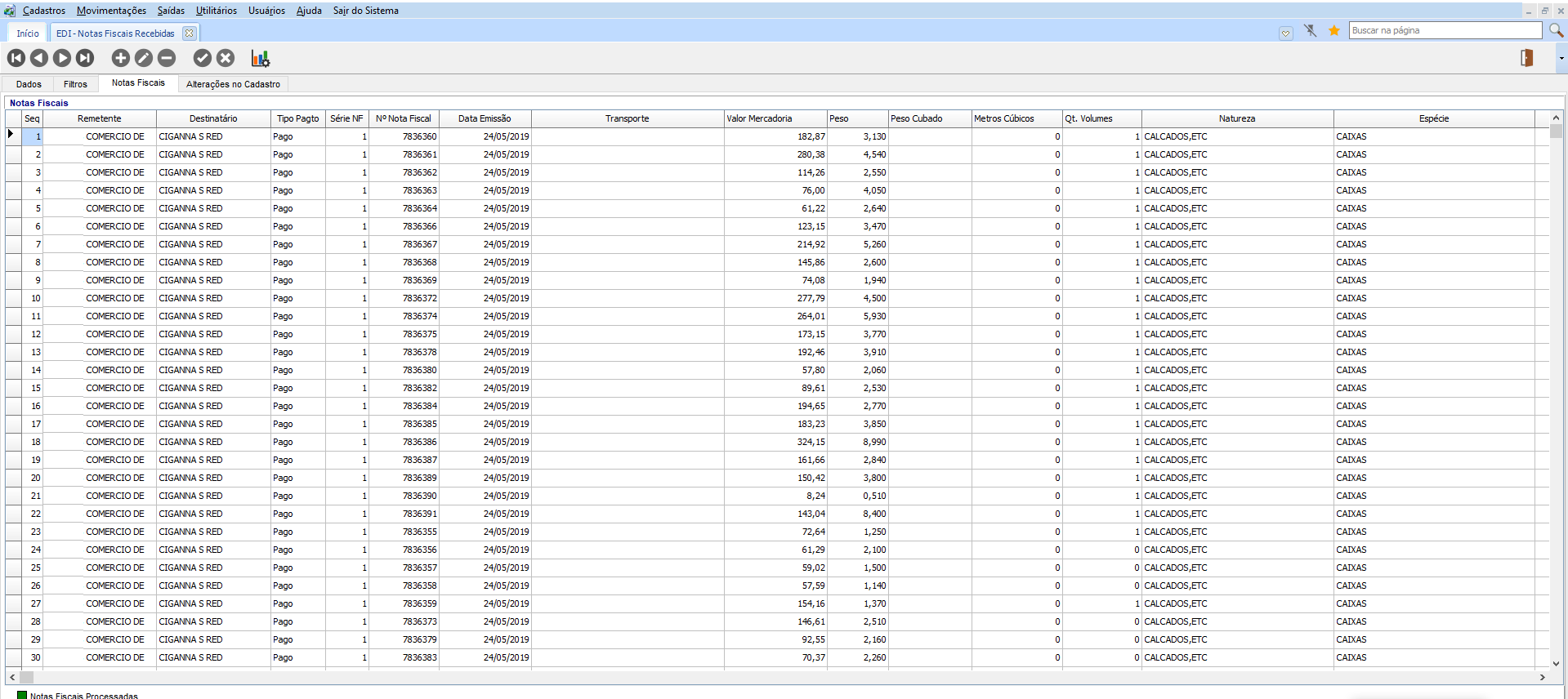
Task: Toggle the favorites star icon
Action: tap(1333, 31)
